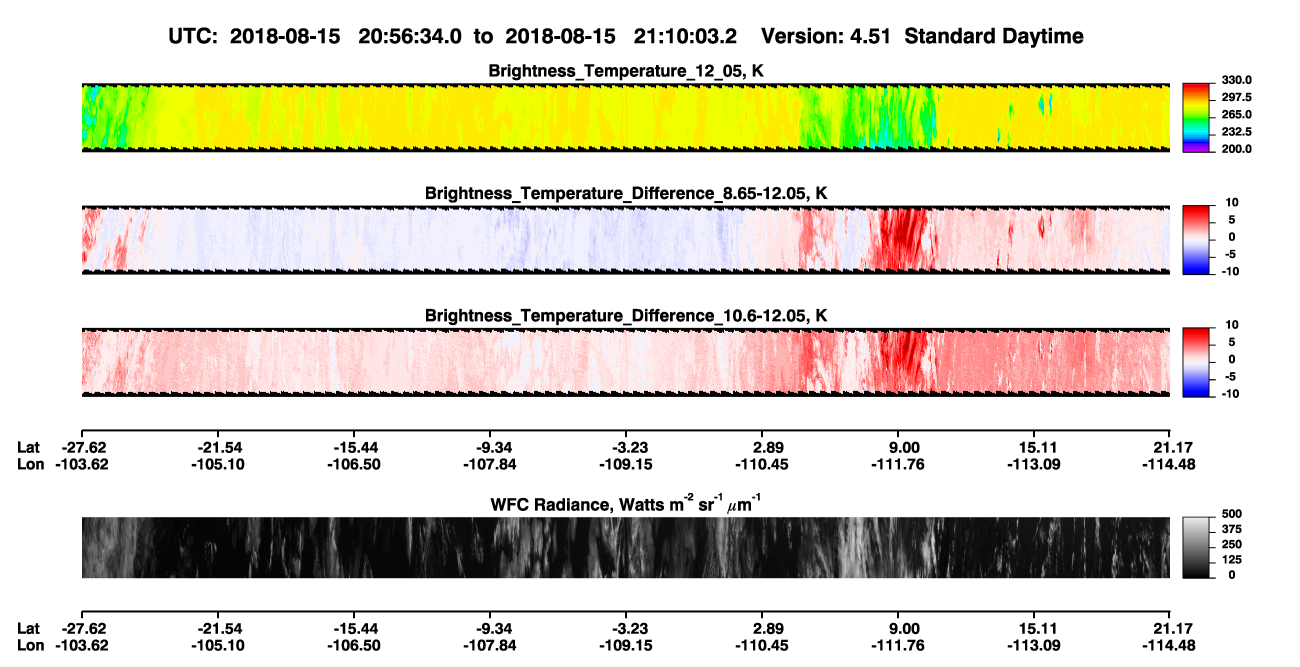
Task: Select the 'WFC Radiance' panel title
Action: [x=626, y=503]
